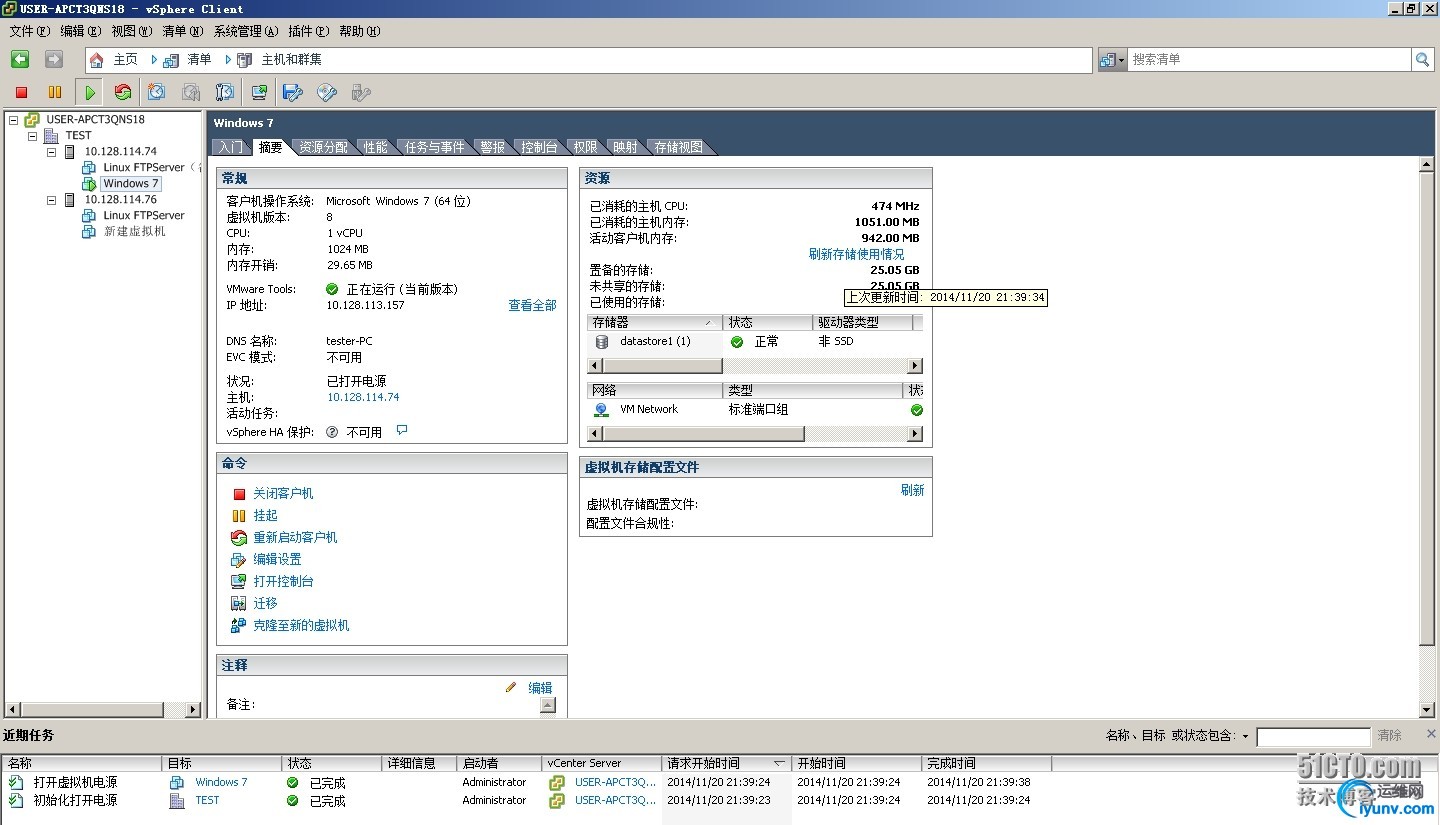Open the 文件 (File) menu

point(30,32)
